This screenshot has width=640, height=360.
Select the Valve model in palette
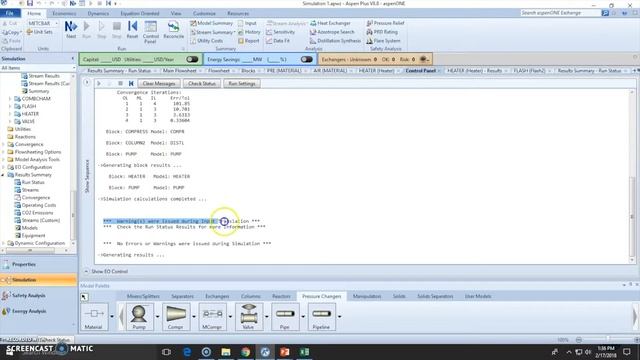(249, 317)
